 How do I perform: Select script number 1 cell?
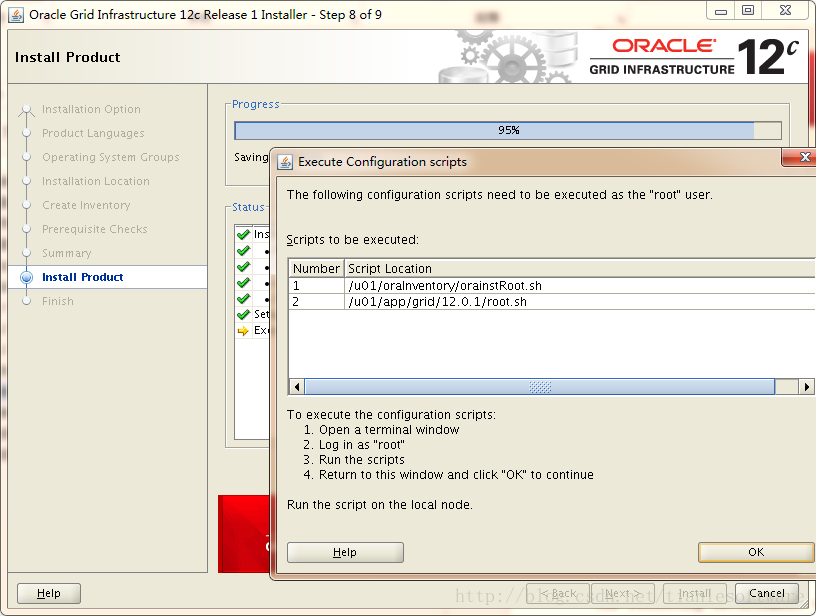[x=316, y=286]
